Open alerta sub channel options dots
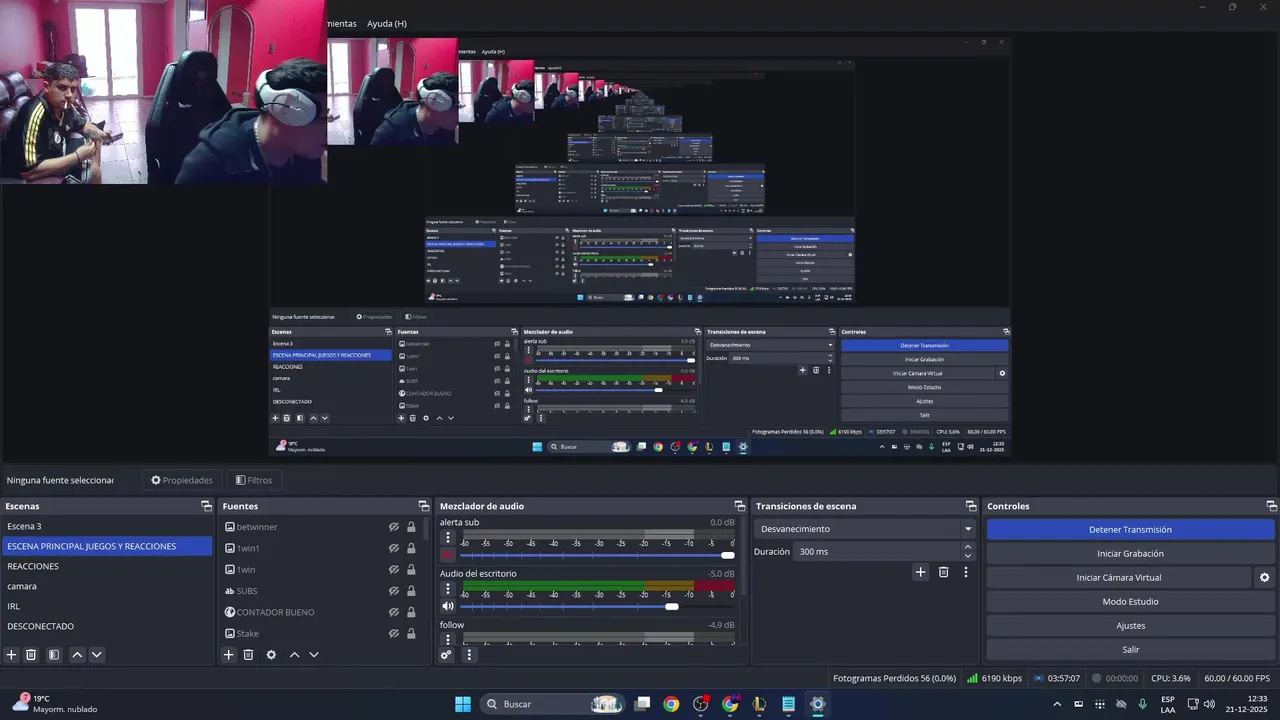 click(x=447, y=538)
